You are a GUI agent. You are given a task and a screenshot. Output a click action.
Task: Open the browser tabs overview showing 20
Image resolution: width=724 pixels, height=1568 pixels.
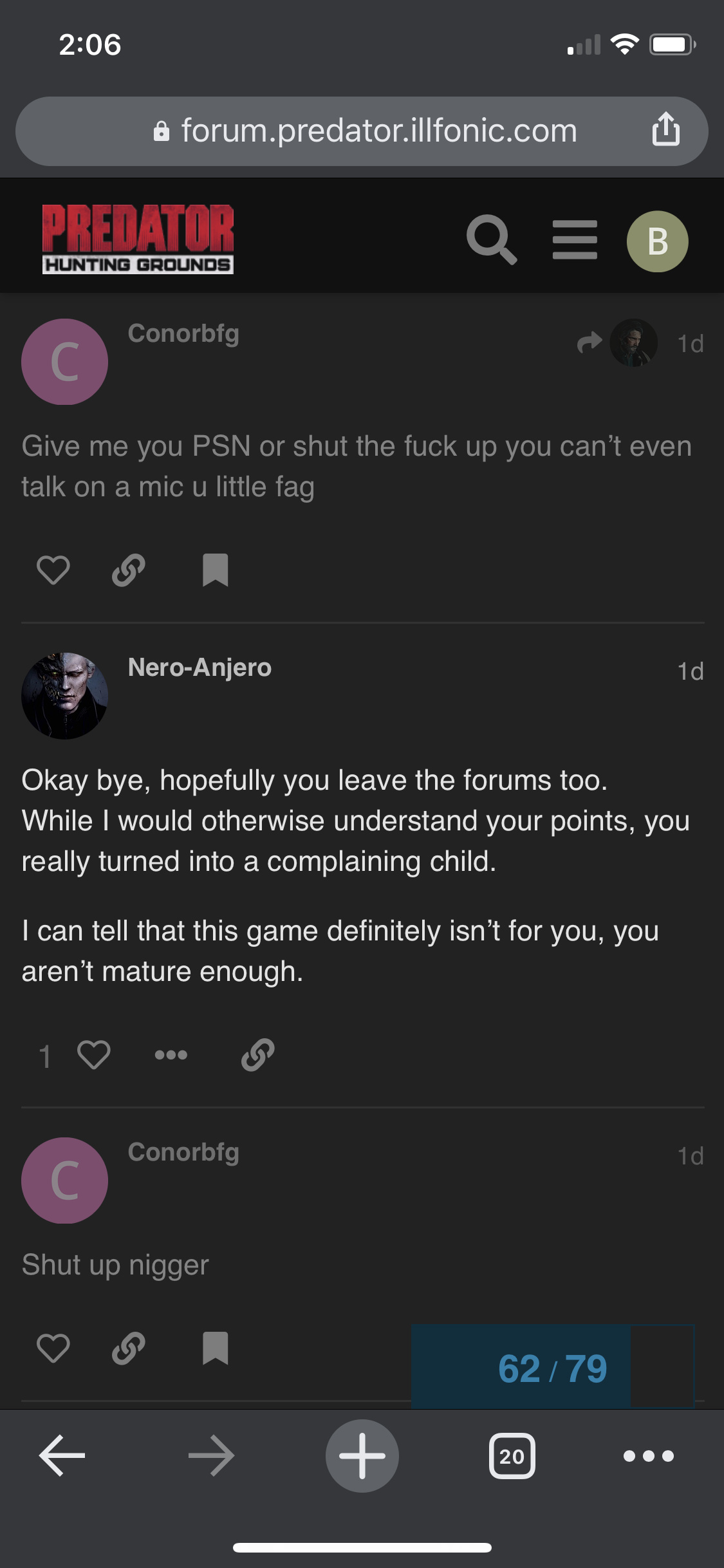click(x=512, y=1455)
